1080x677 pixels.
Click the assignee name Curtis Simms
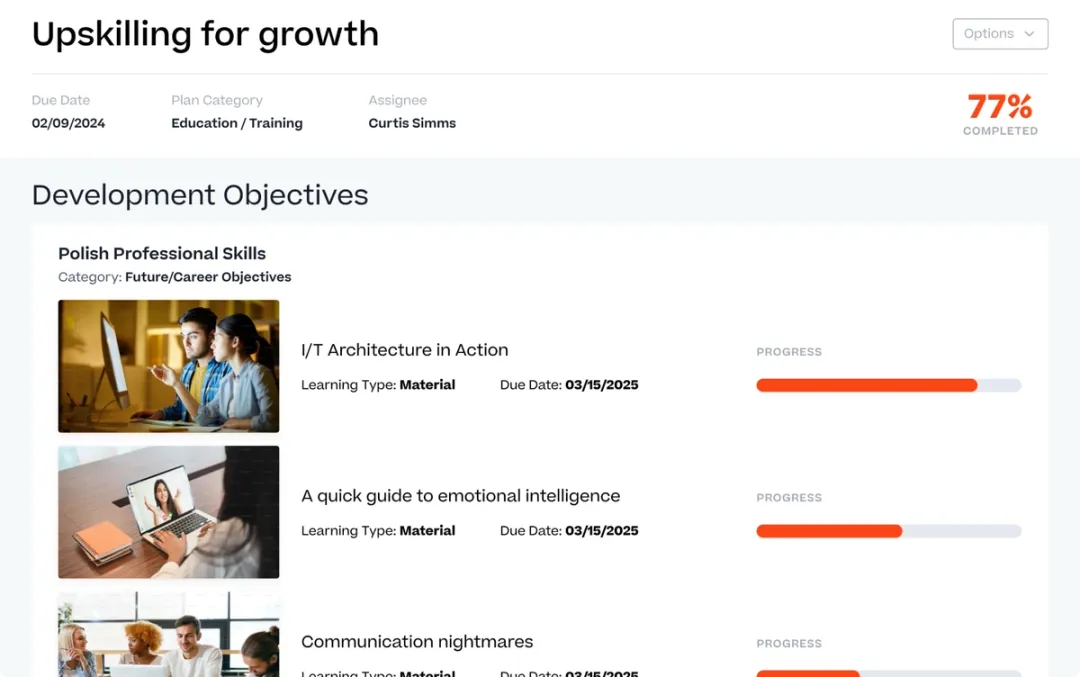412,123
